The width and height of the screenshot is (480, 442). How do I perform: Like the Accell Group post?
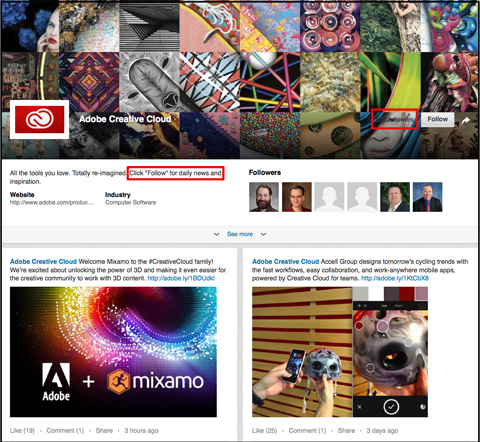pos(264,430)
